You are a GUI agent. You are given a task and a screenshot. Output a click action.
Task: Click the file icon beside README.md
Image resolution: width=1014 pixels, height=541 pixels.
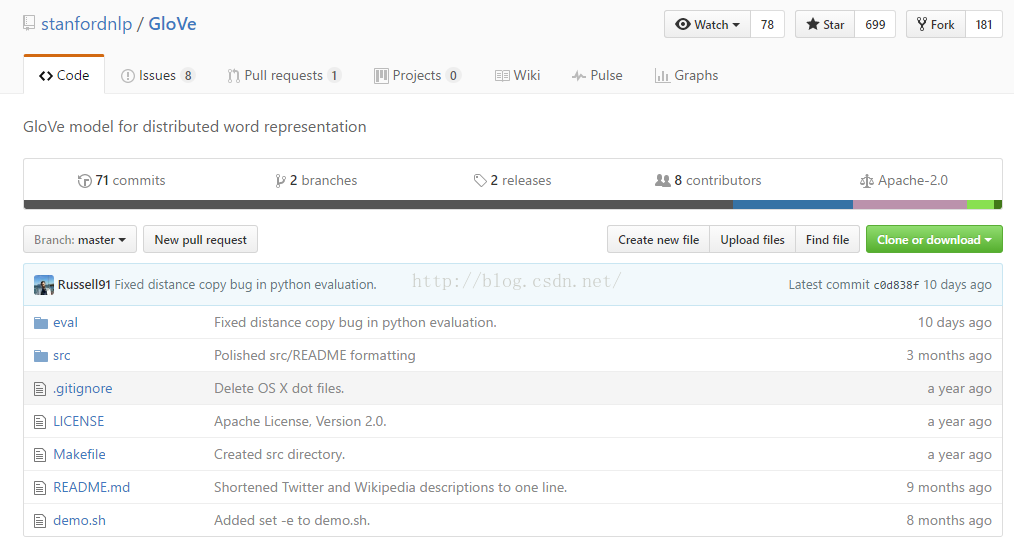pyautogui.click(x=40, y=488)
